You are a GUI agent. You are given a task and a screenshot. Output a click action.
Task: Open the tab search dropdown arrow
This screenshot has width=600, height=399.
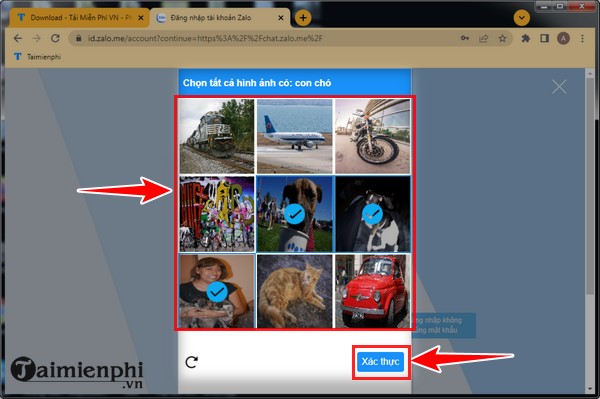click(x=522, y=18)
